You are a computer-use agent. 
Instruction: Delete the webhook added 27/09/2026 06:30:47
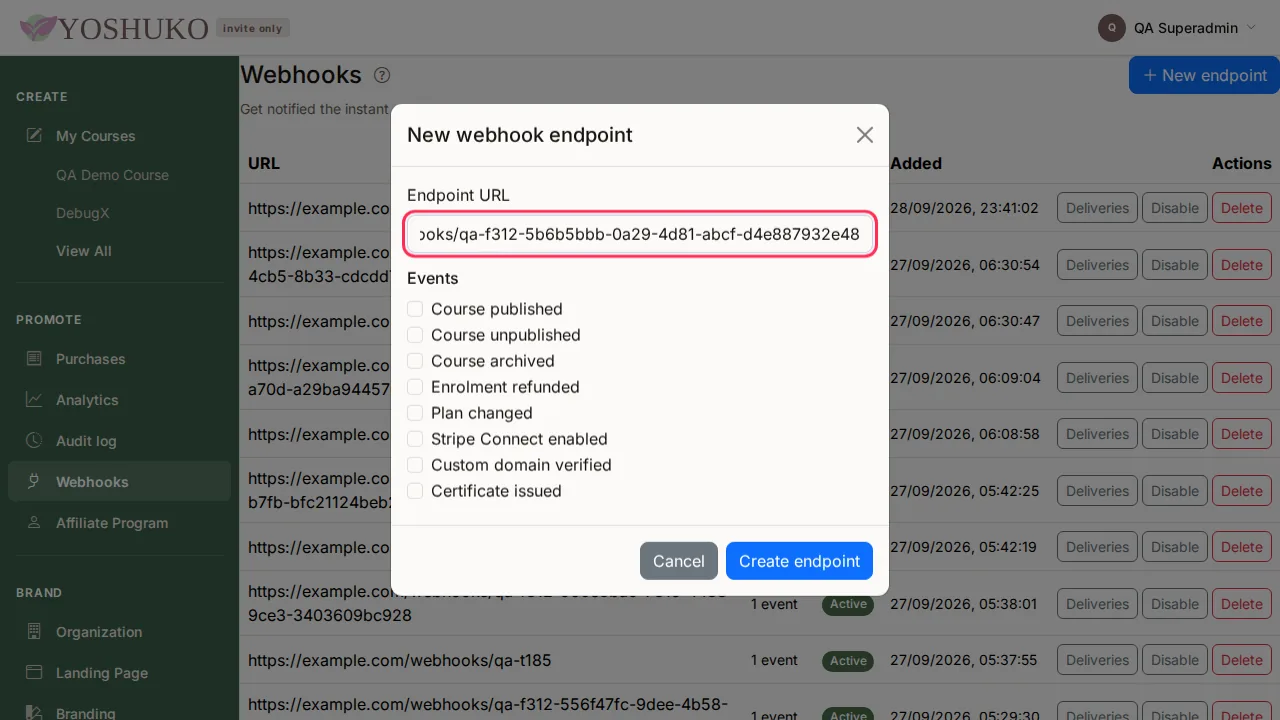1242,321
